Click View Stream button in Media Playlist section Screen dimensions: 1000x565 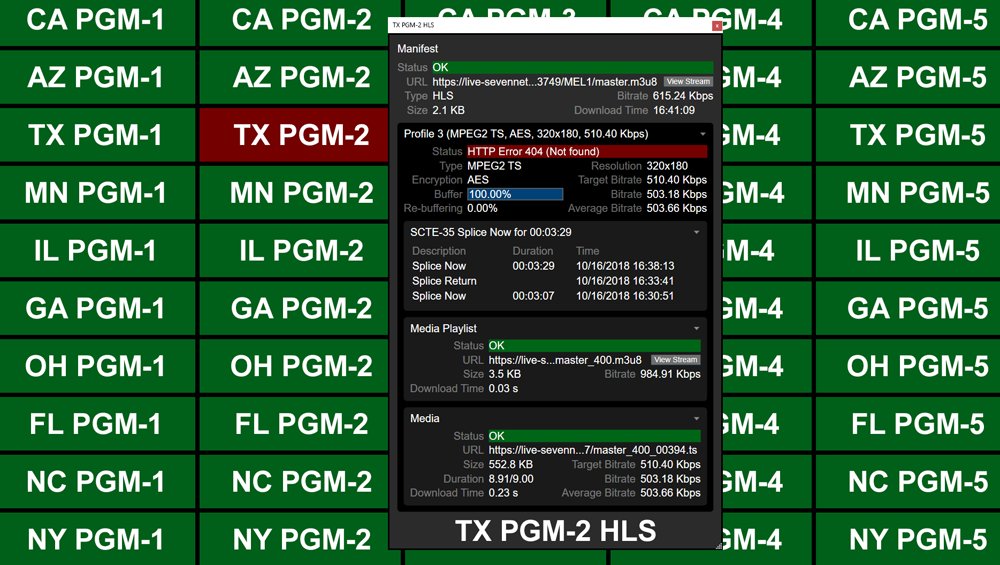[x=675, y=360]
